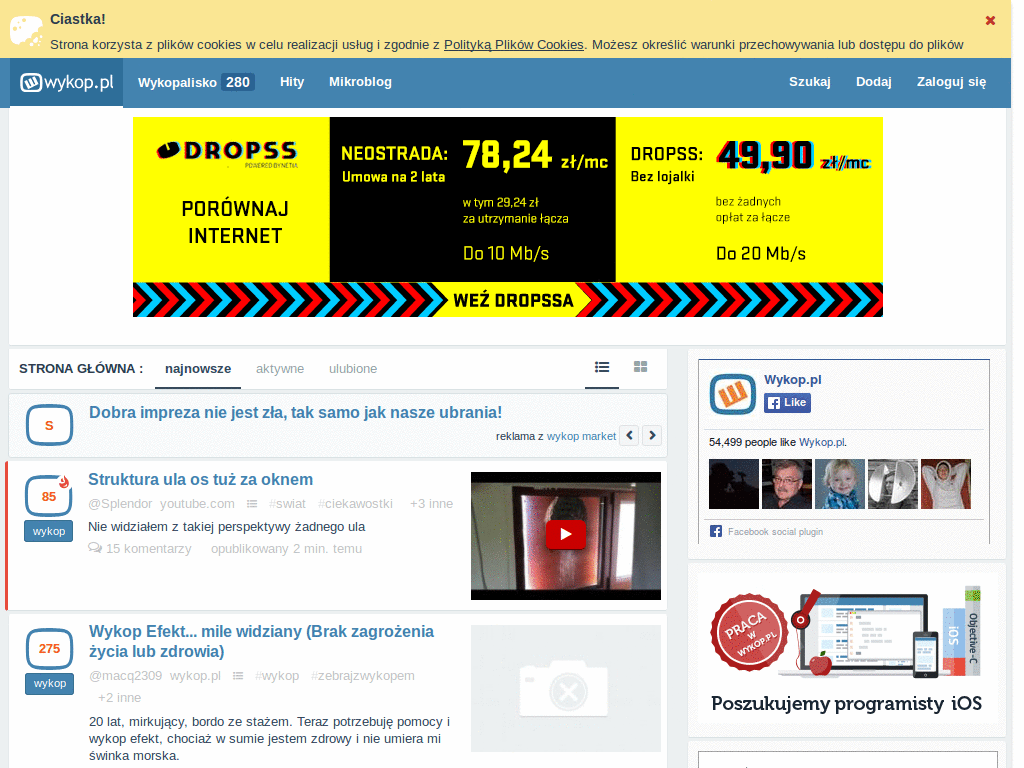This screenshot has width=1024, height=768.
Task: Open the 'Wykop Efekt... mile widziany' post
Action: tap(261, 641)
